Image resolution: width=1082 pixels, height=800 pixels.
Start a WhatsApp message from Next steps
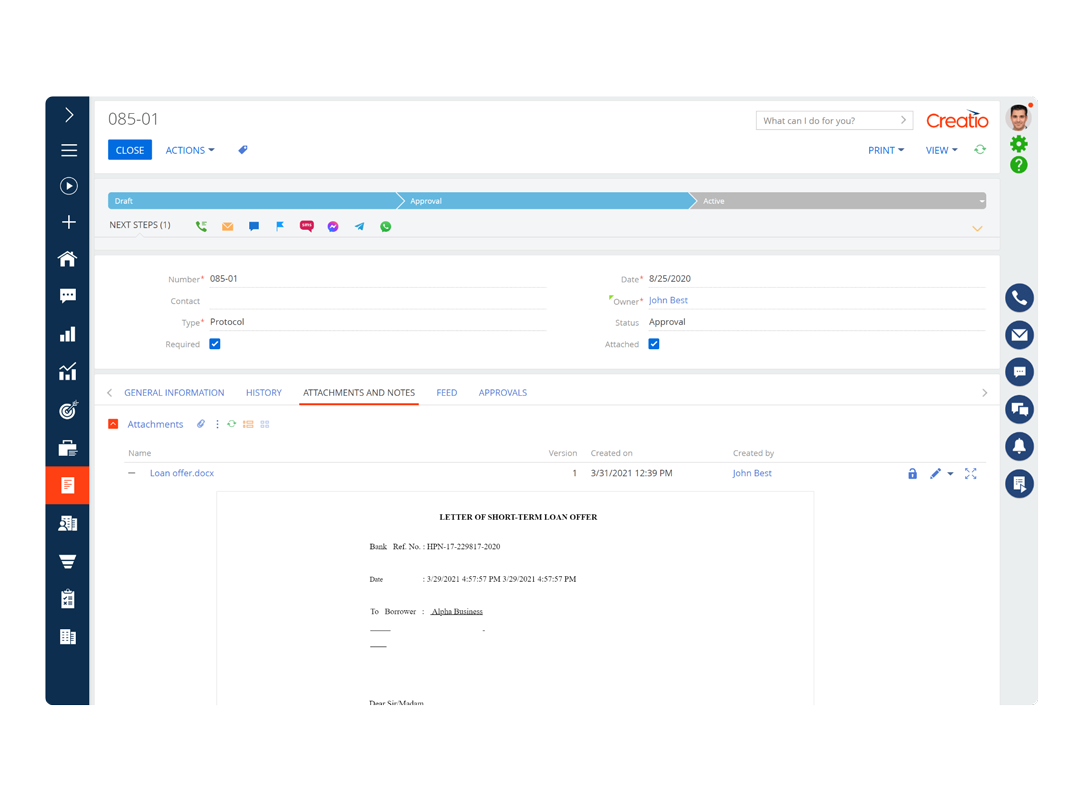pyautogui.click(x=385, y=226)
